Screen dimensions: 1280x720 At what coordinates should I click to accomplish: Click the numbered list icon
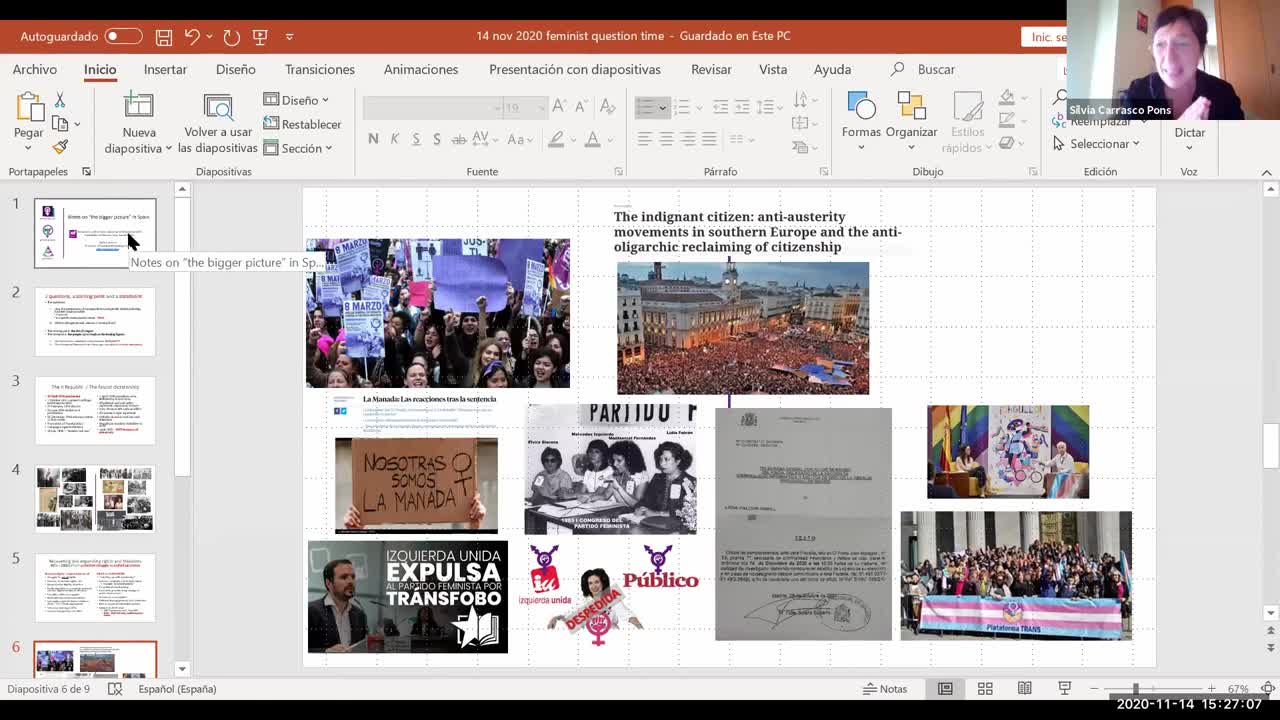[x=682, y=107]
